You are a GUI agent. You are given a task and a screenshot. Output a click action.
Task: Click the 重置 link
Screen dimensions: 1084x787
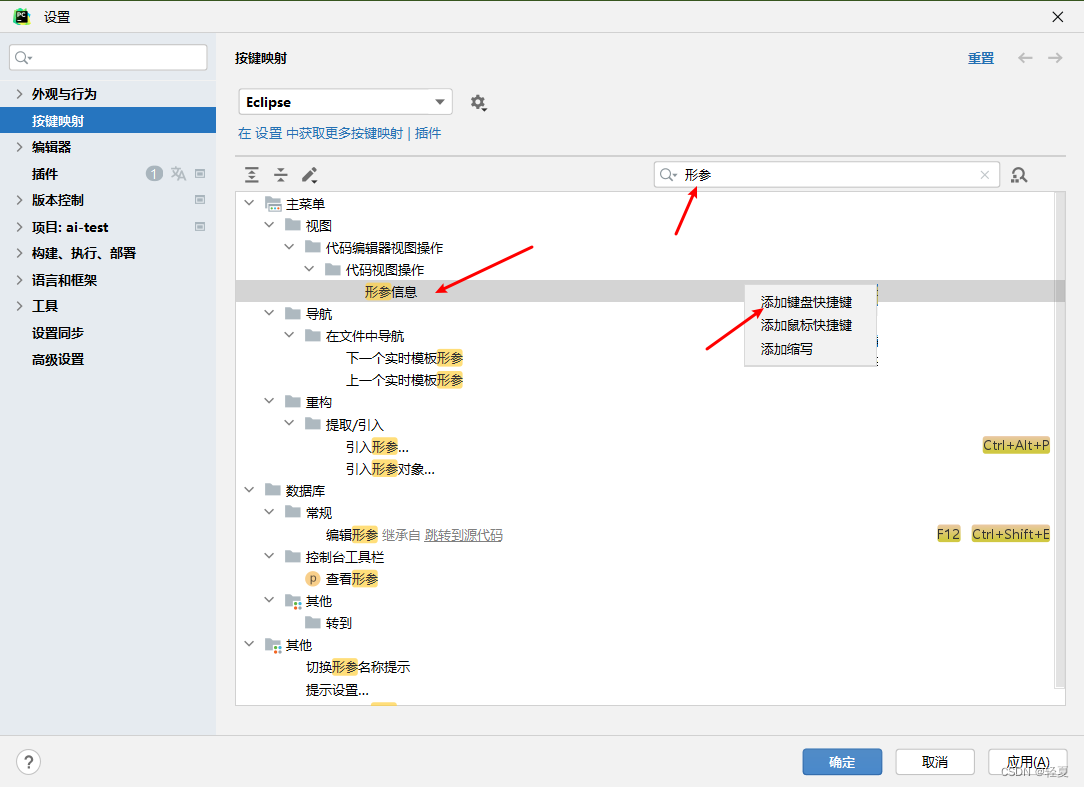point(981,58)
